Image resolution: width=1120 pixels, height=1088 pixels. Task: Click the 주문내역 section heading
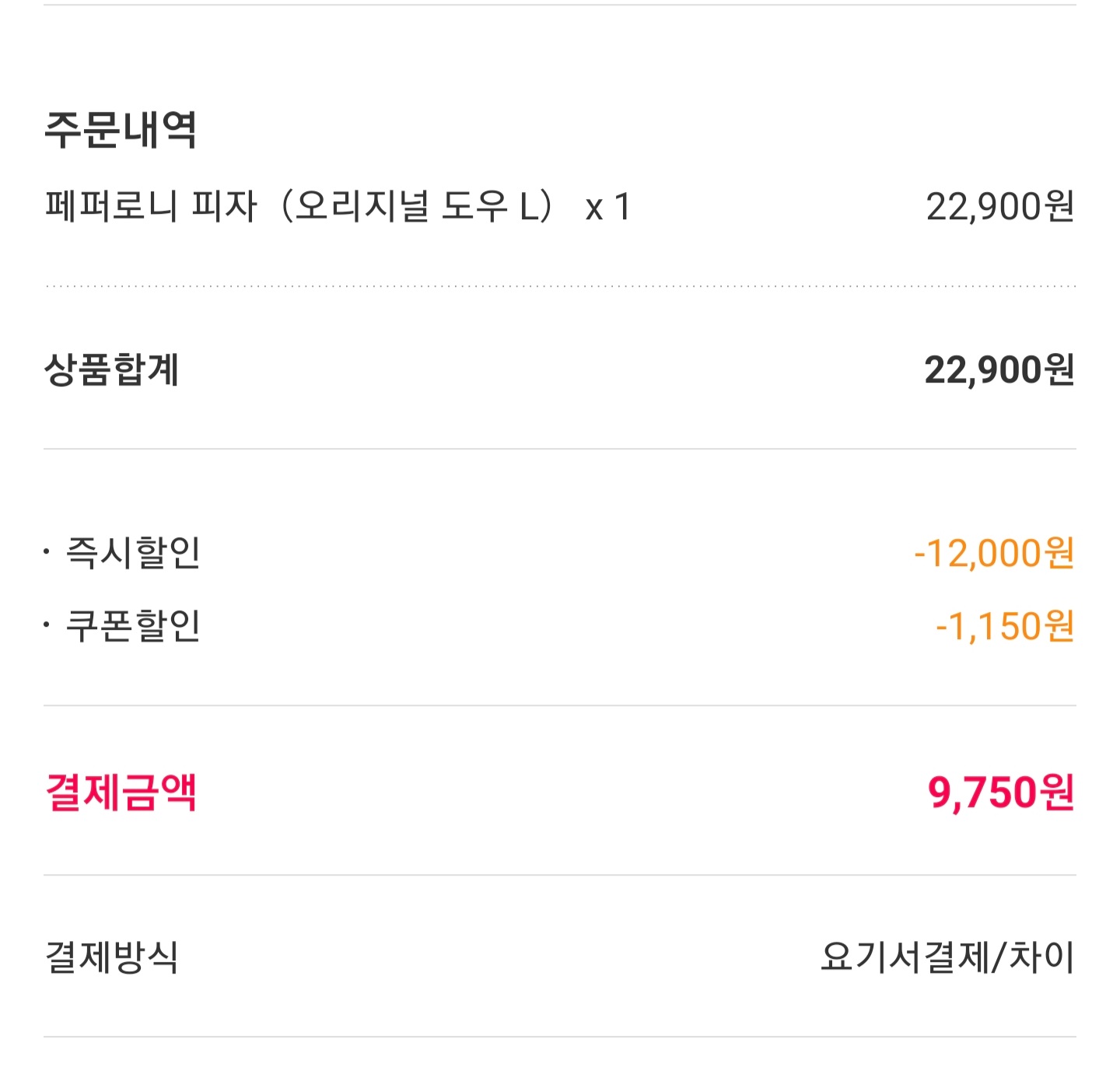click(121, 129)
